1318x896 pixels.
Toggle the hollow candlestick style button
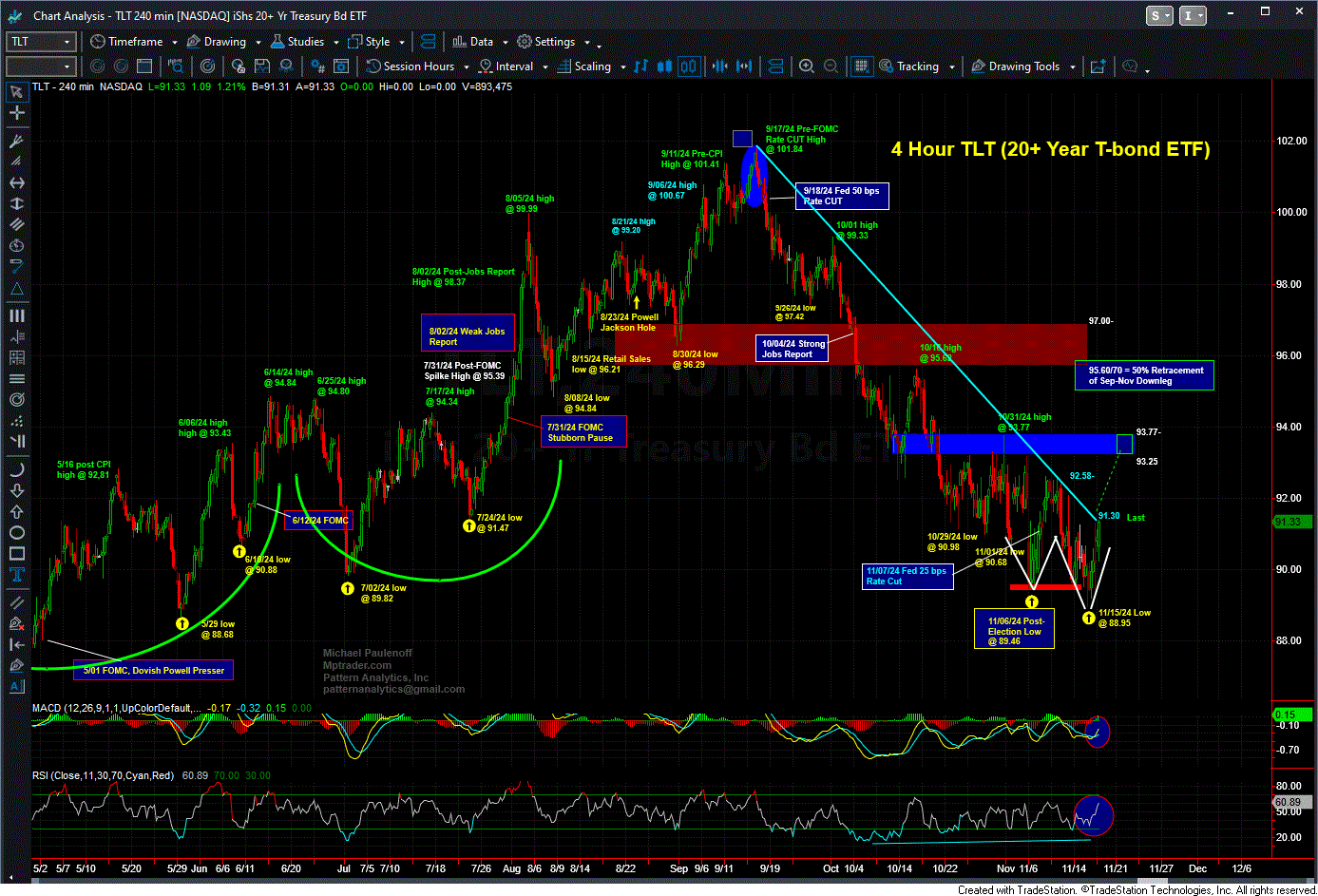(688, 67)
